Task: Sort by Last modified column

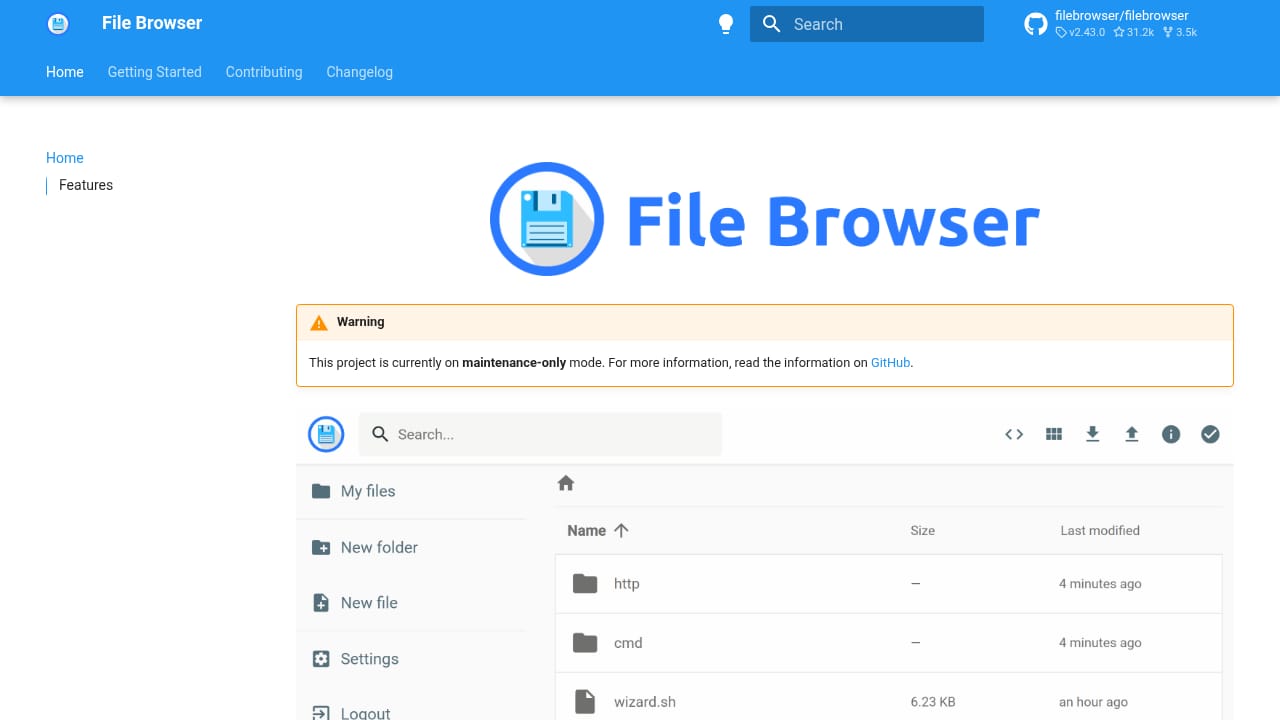Action: (1100, 531)
